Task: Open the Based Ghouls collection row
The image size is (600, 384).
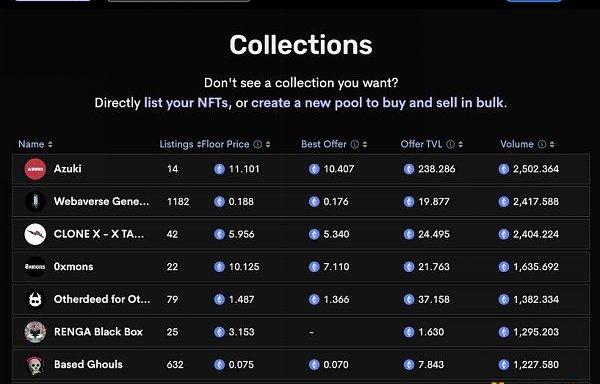Action: (301, 364)
